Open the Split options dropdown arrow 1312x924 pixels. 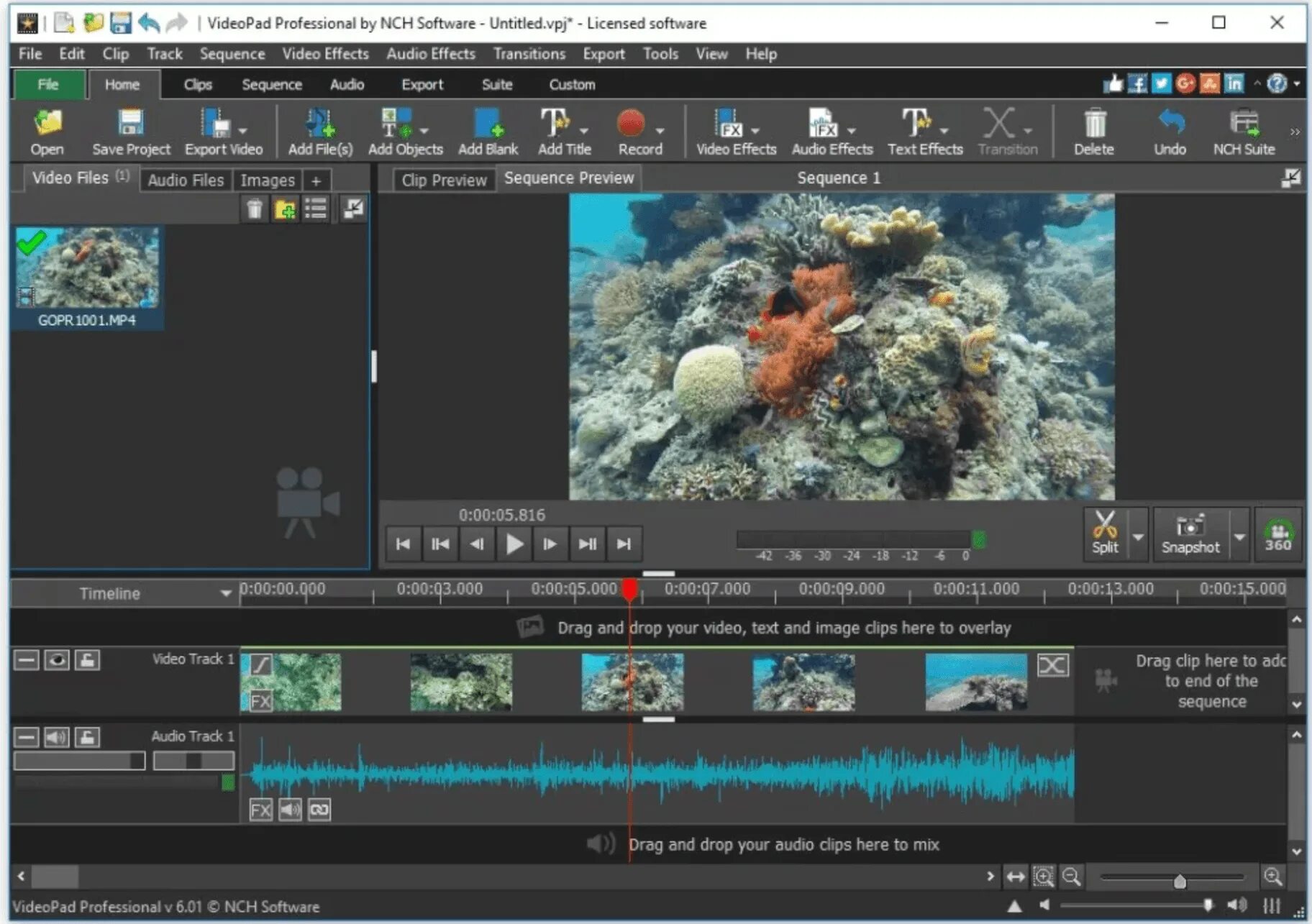1138,537
